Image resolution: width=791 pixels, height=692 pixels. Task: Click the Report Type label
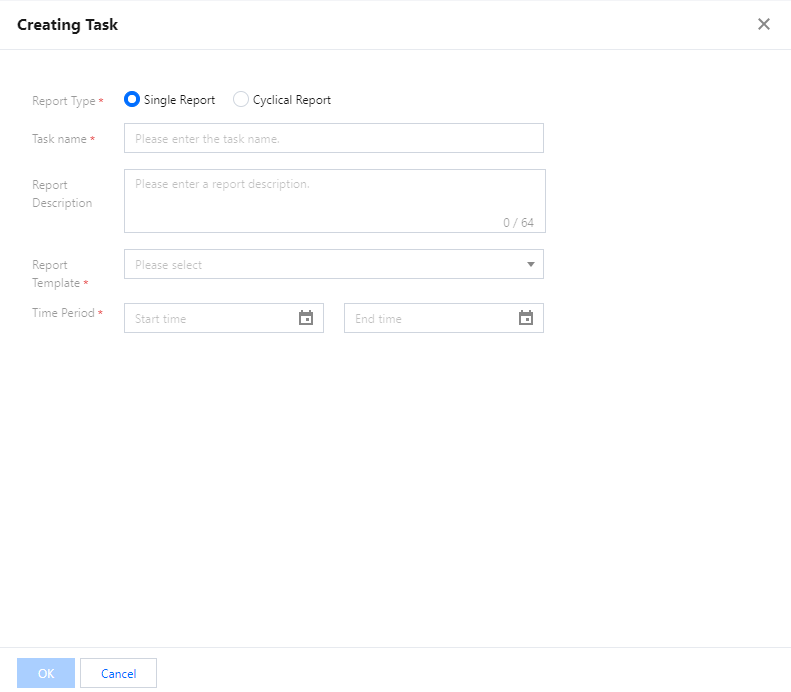pos(64,101)
